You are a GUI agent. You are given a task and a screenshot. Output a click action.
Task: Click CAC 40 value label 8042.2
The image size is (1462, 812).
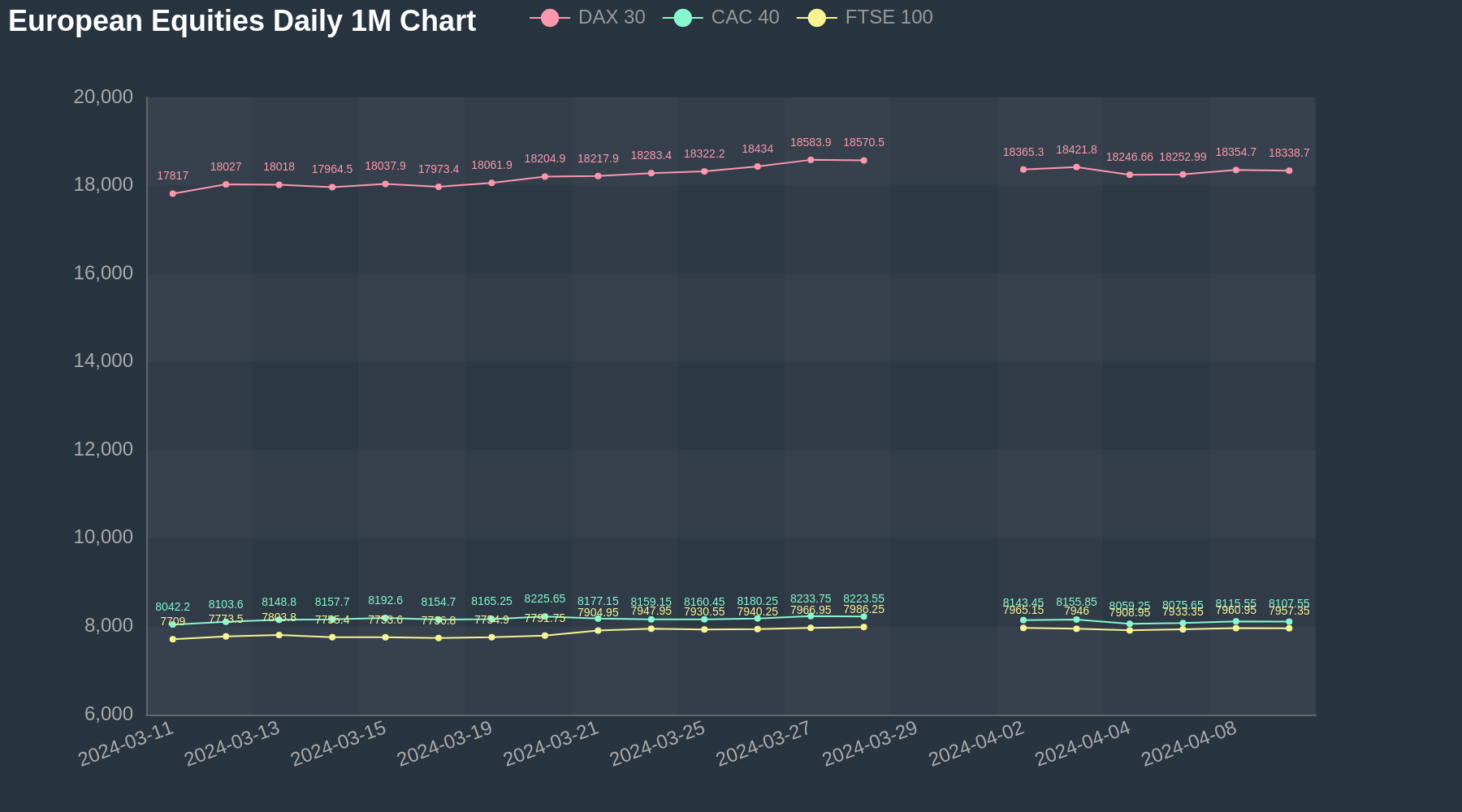173,607
